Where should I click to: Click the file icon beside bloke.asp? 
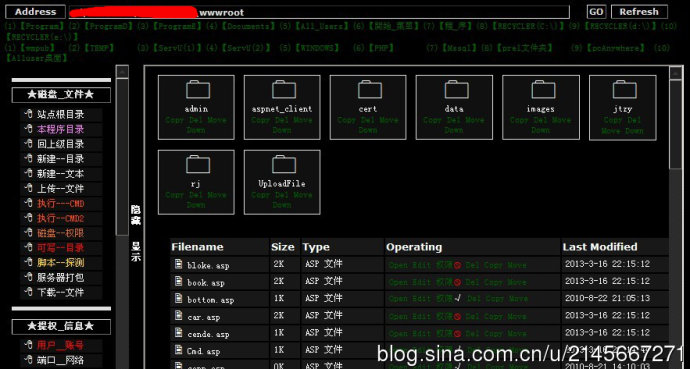178,264
